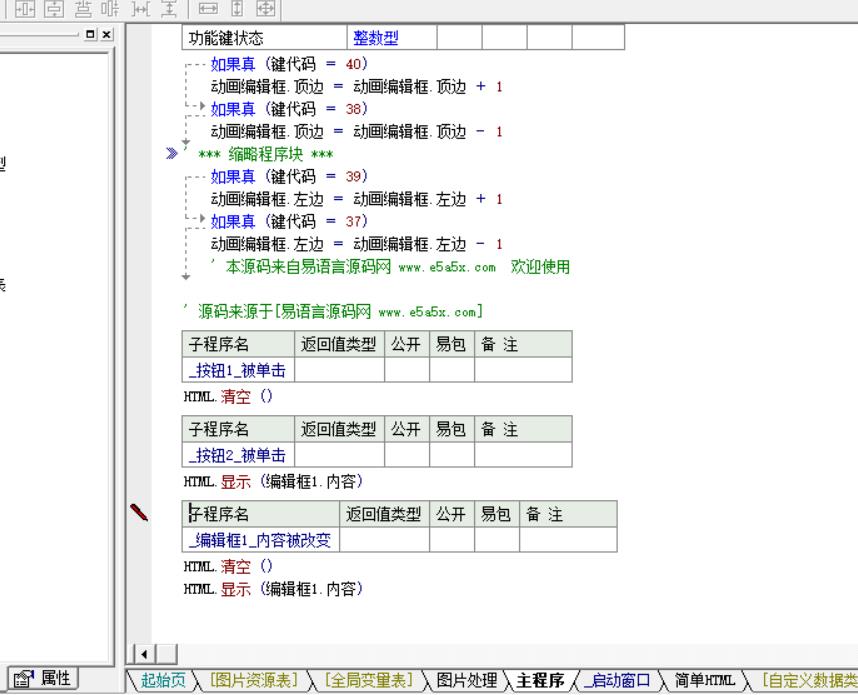
Task: Click the subroutine name _按钮1_被单击
Action: coord(237,370)
